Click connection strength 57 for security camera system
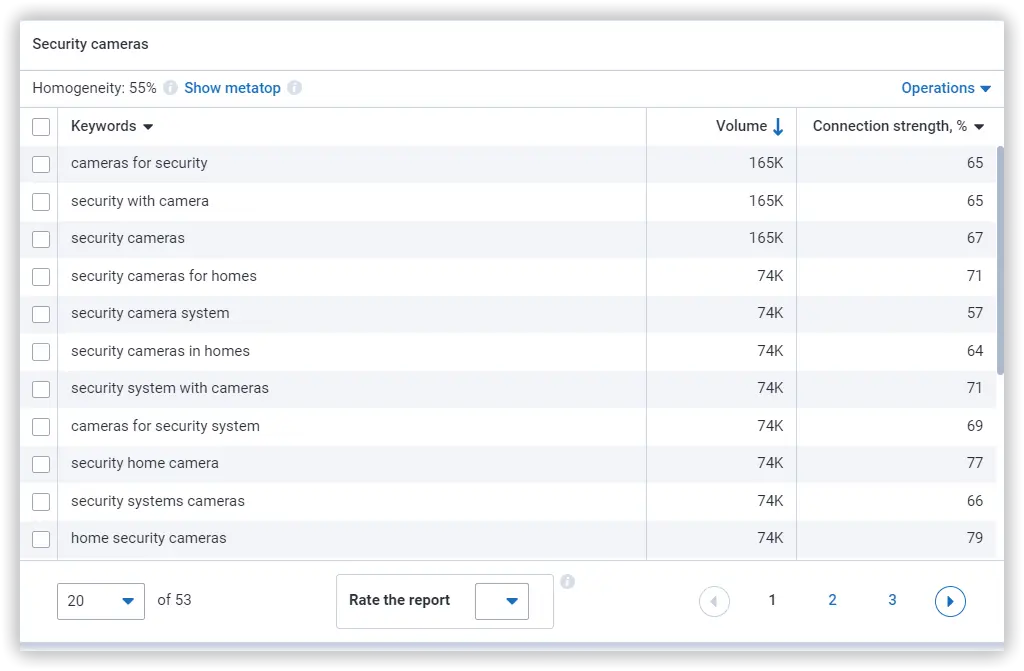 point(975,313)
